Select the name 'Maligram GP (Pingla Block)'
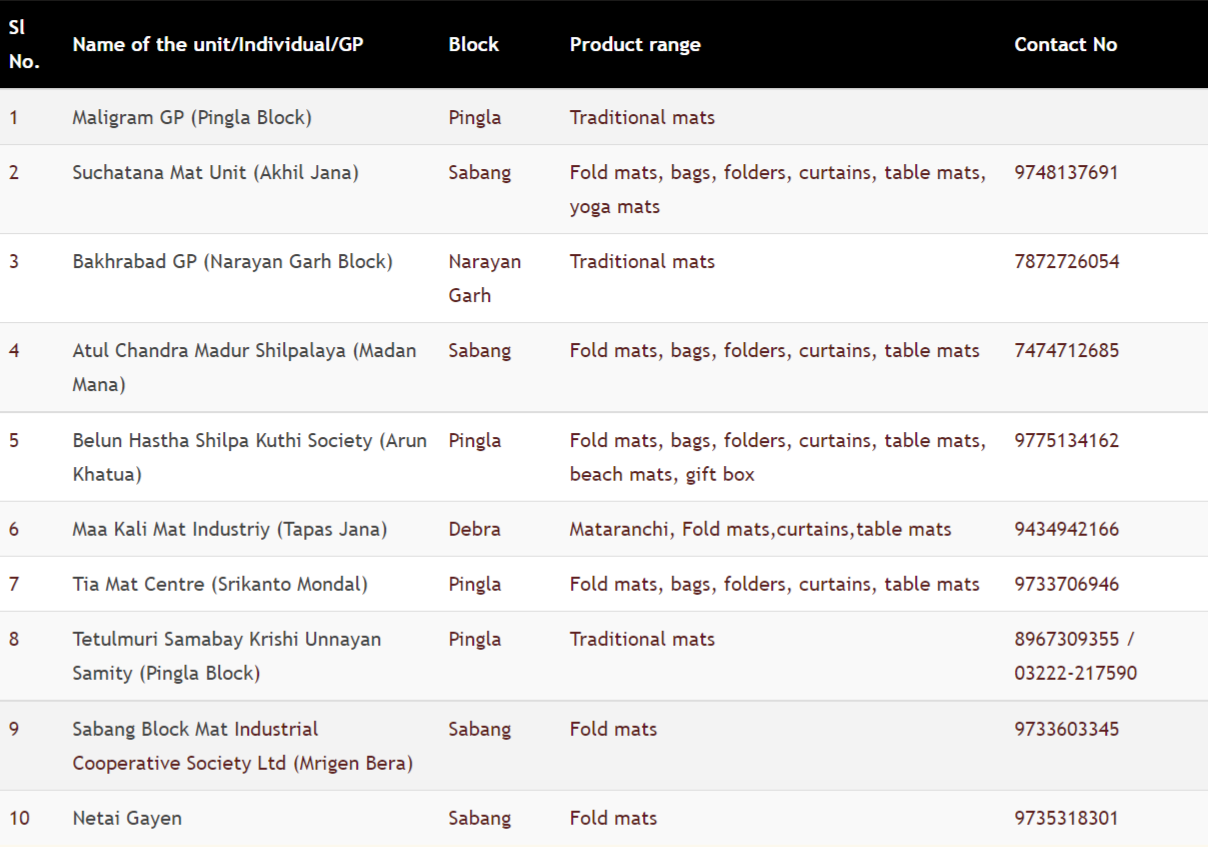 [x=192, y=117]
